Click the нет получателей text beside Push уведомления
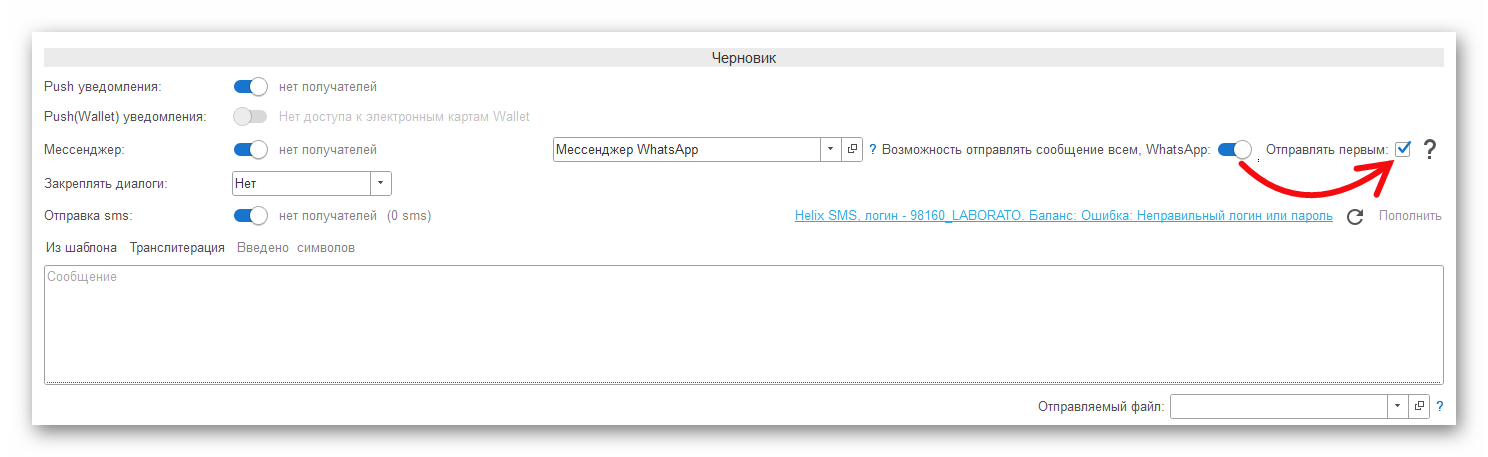This screenshot has height=457, width=1488. tap(328, 87)
